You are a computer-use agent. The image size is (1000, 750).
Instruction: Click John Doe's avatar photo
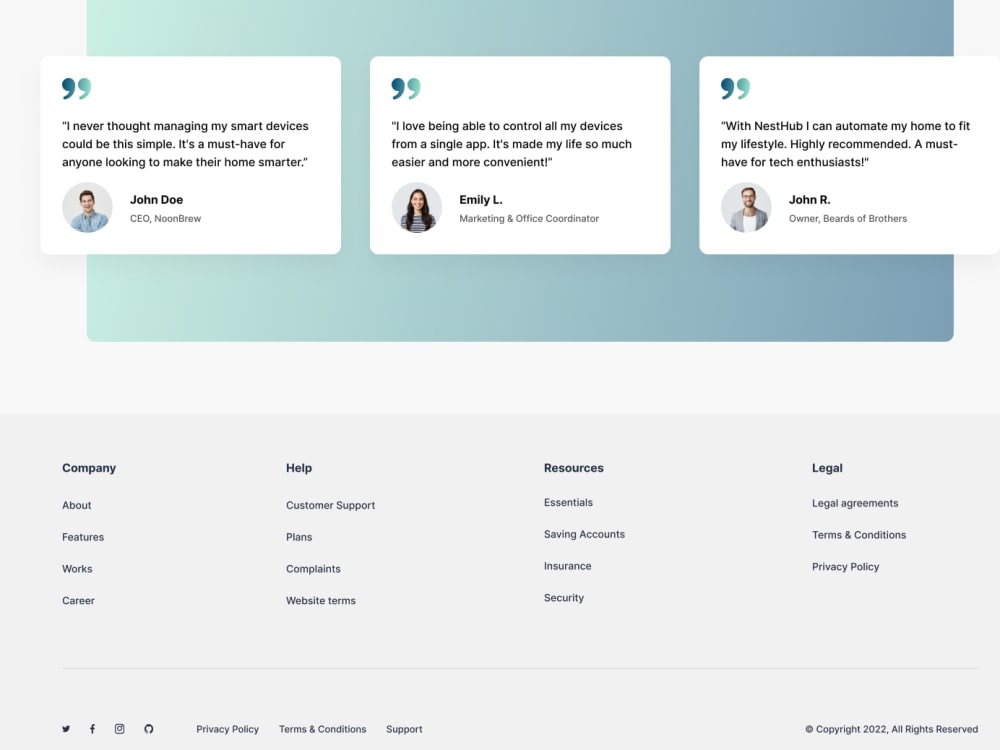point(87,207)
